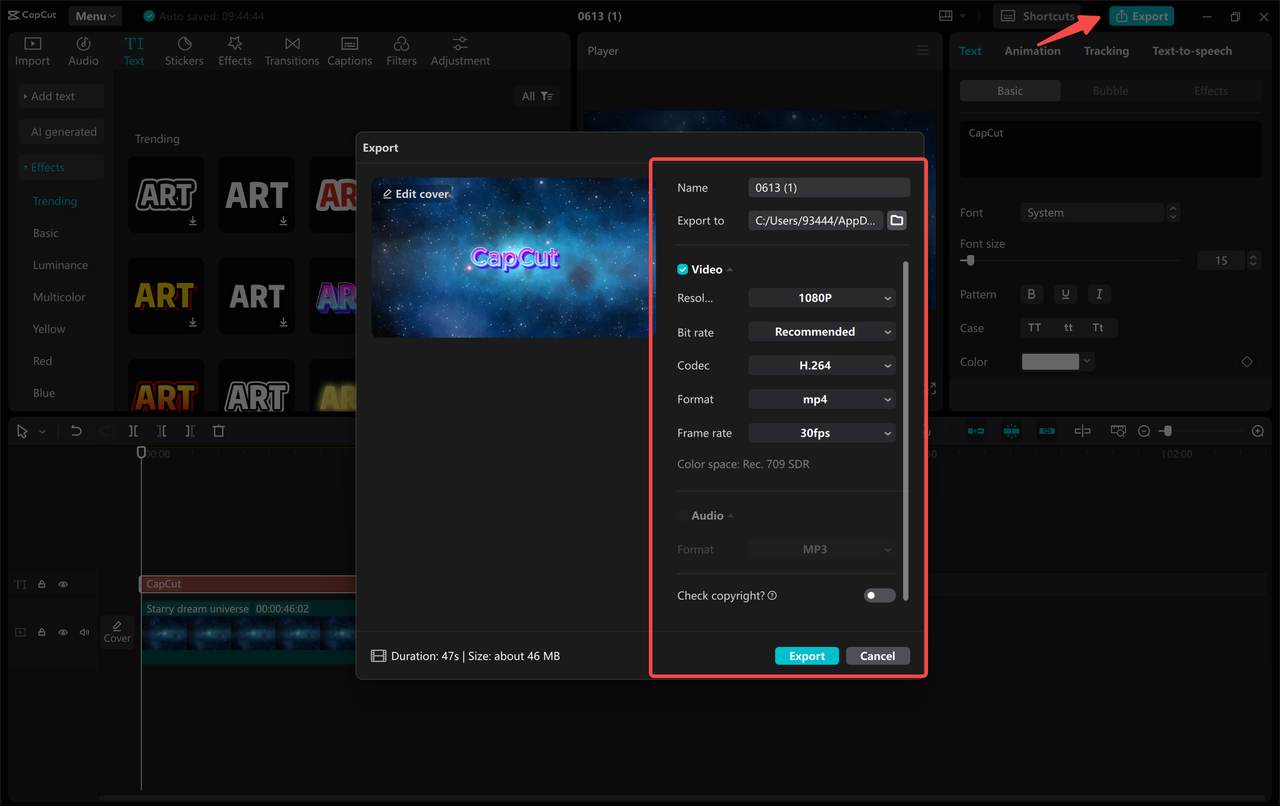Screen dimensions: 1280x806
Task: Click Edit cover above the preview
Action: (x=416, y=193)
